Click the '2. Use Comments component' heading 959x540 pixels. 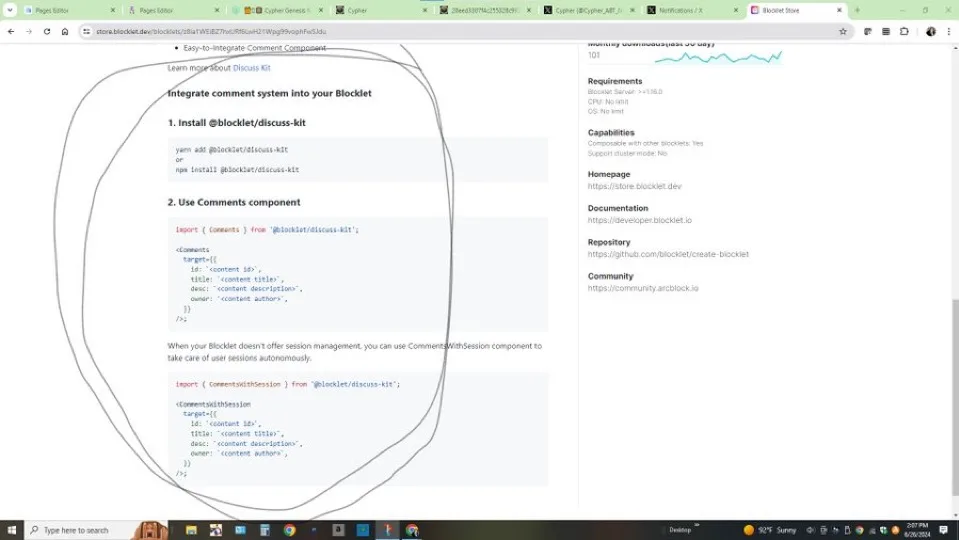coord(234,202)
